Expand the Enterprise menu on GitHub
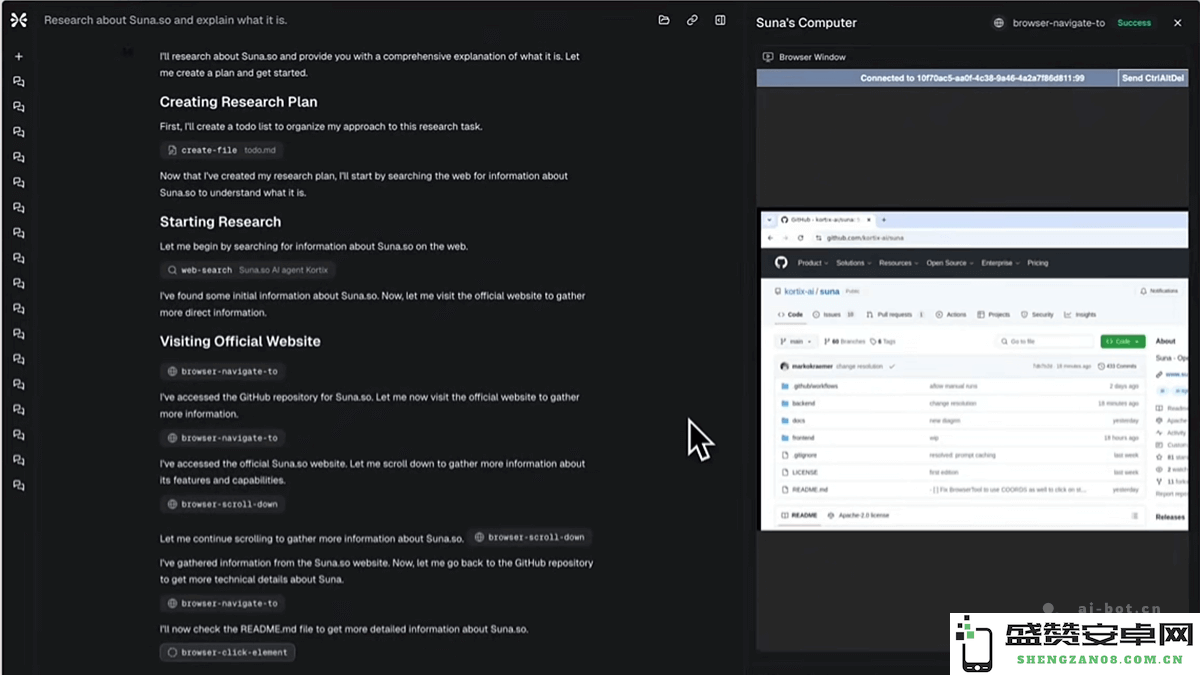Screen dimensions: 1200x675 tap(999, 263)
